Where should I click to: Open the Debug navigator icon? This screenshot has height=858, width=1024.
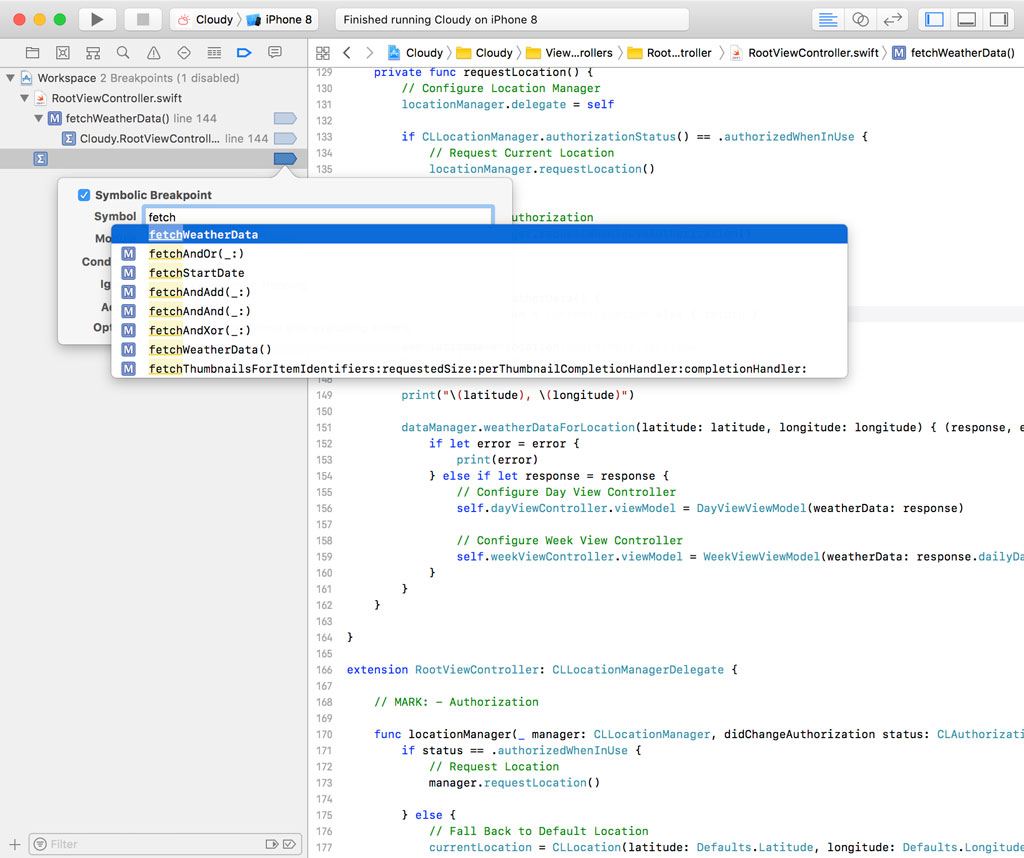point(212,52)
